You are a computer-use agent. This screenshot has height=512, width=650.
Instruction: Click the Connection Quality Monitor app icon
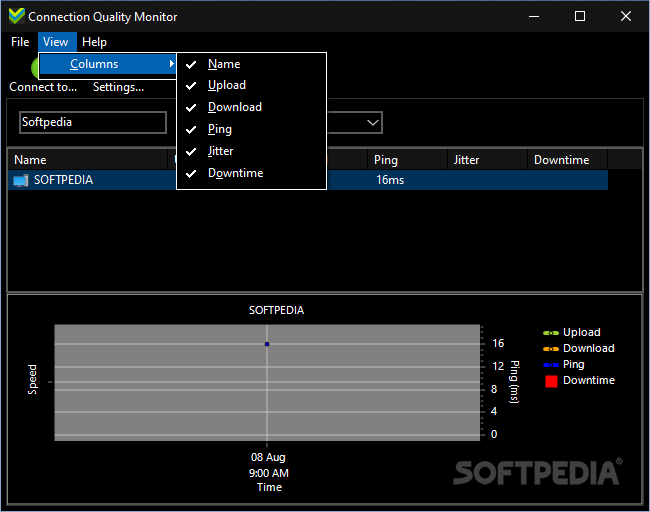tap(17, 16)
